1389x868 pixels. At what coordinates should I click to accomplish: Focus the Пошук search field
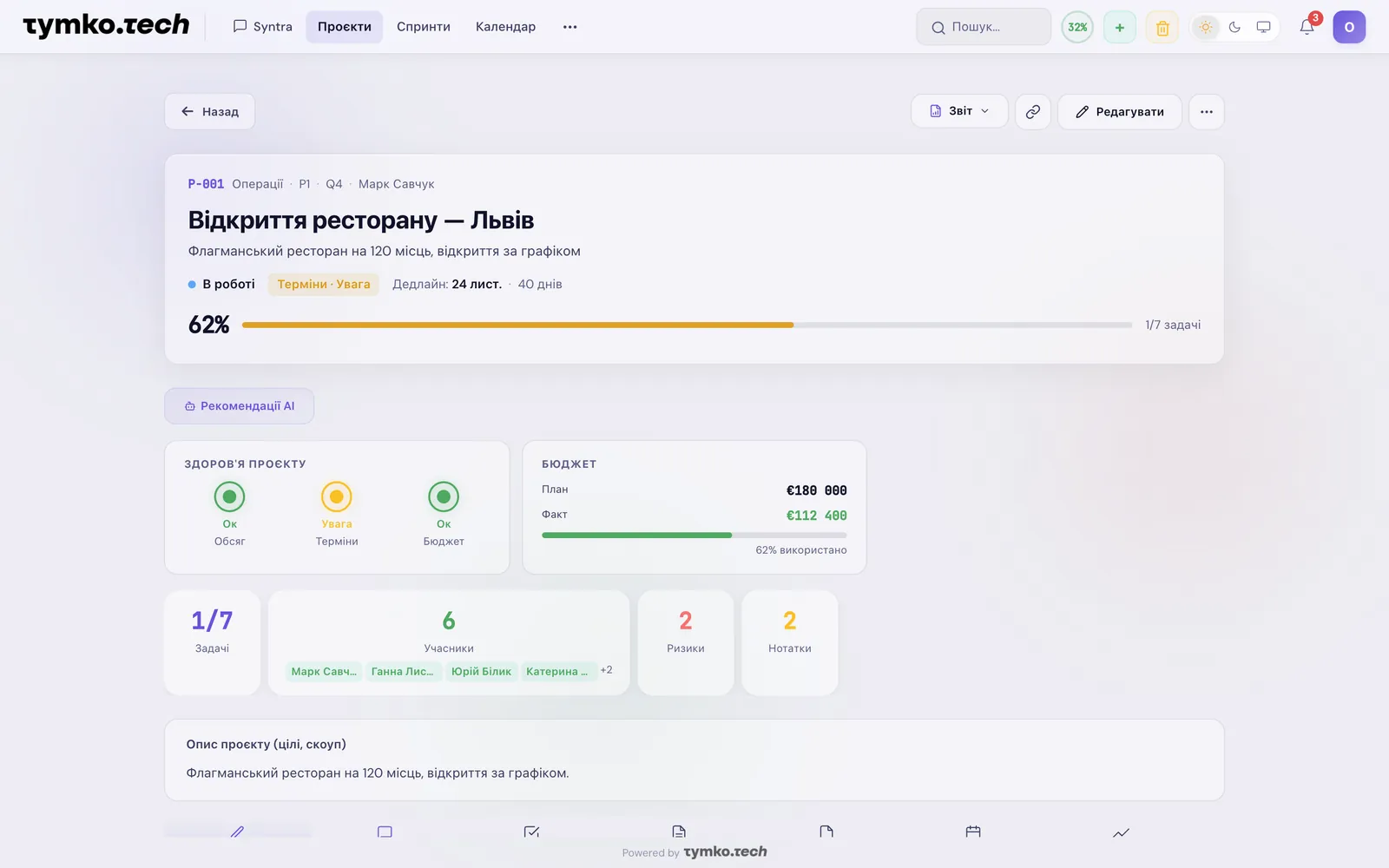point(984,27)
